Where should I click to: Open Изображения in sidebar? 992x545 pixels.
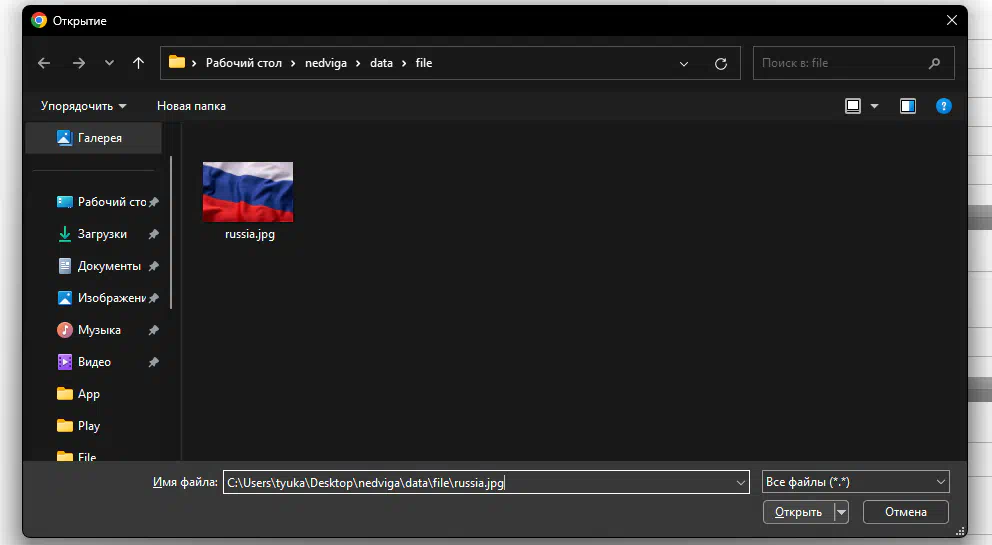(x=101, y=298)
